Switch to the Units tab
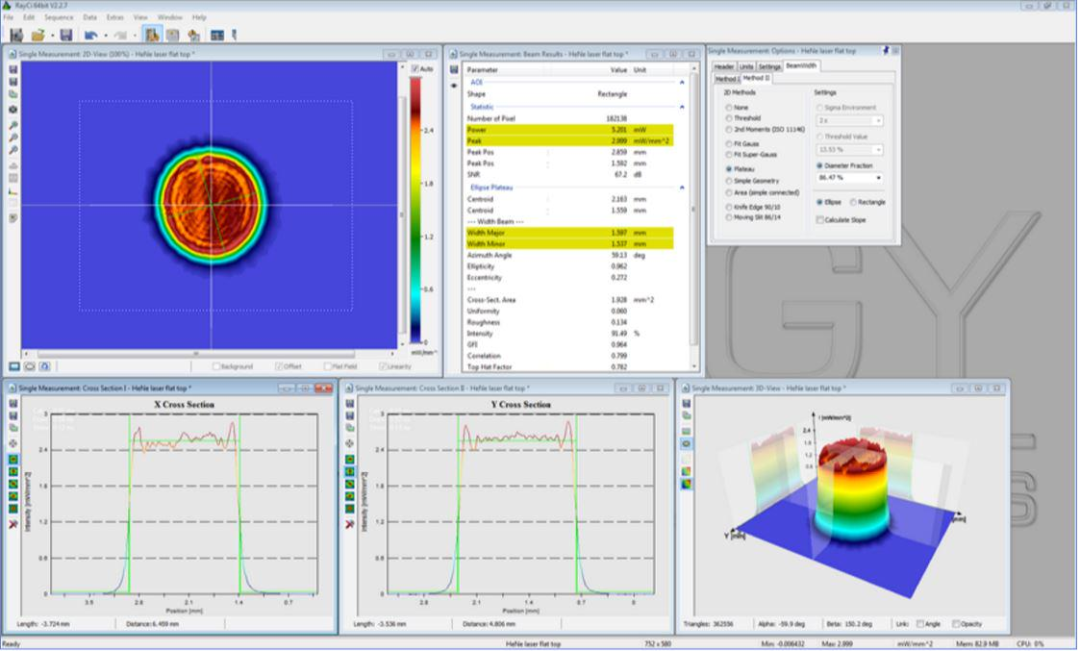1080x651 pixels. click(x=747, y=66)
